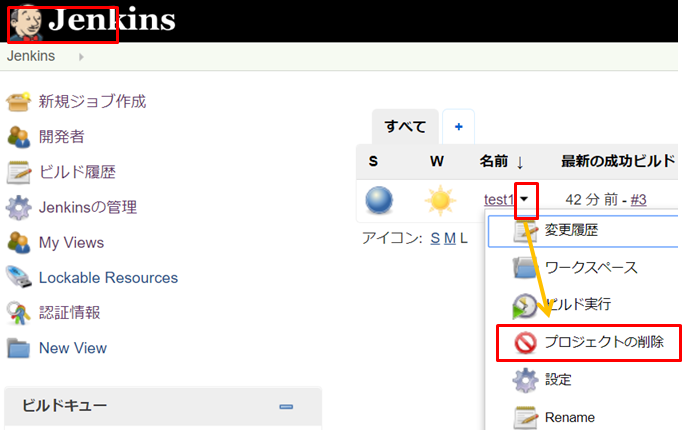Click the 変更履歴 notepad icon in menu
Screen dimensions: 682x430
click(x=525, y=231)
